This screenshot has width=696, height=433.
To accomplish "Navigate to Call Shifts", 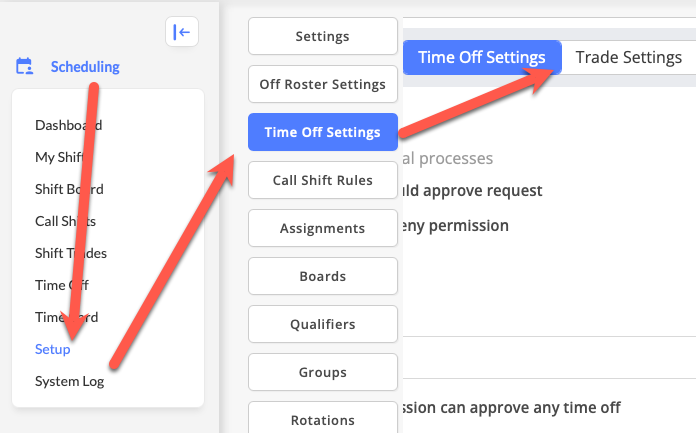I will [65, 221].
